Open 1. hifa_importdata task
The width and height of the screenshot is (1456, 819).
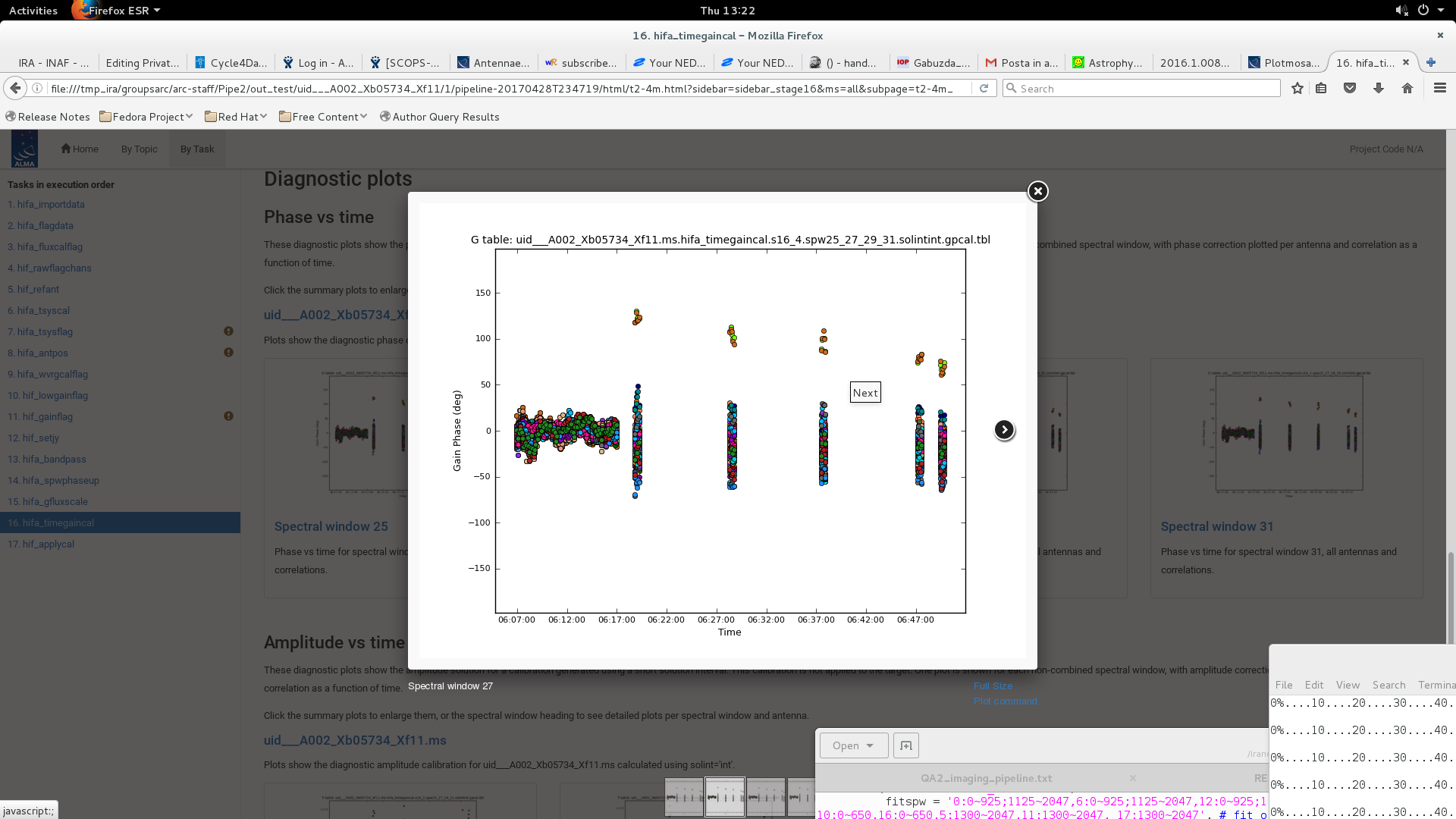coord(46,204)
